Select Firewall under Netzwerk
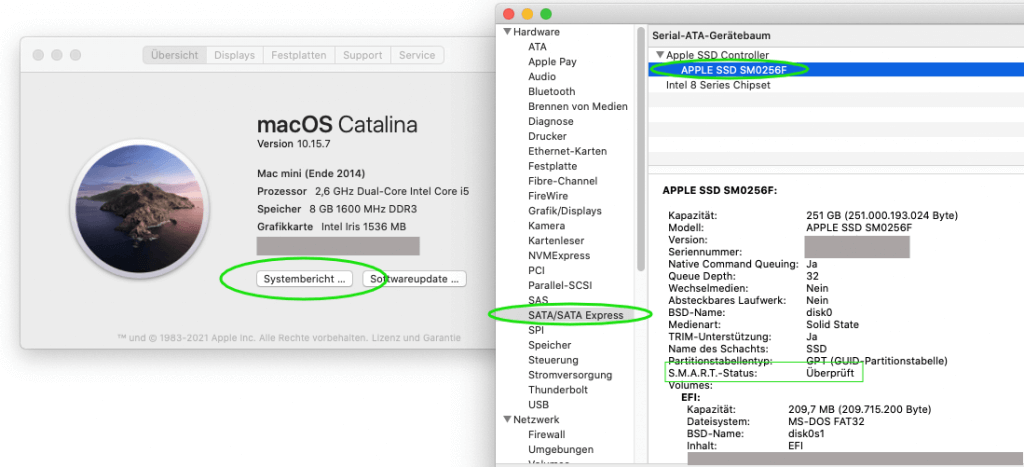This screenshot has width=1024, height=467. point(547,434)
